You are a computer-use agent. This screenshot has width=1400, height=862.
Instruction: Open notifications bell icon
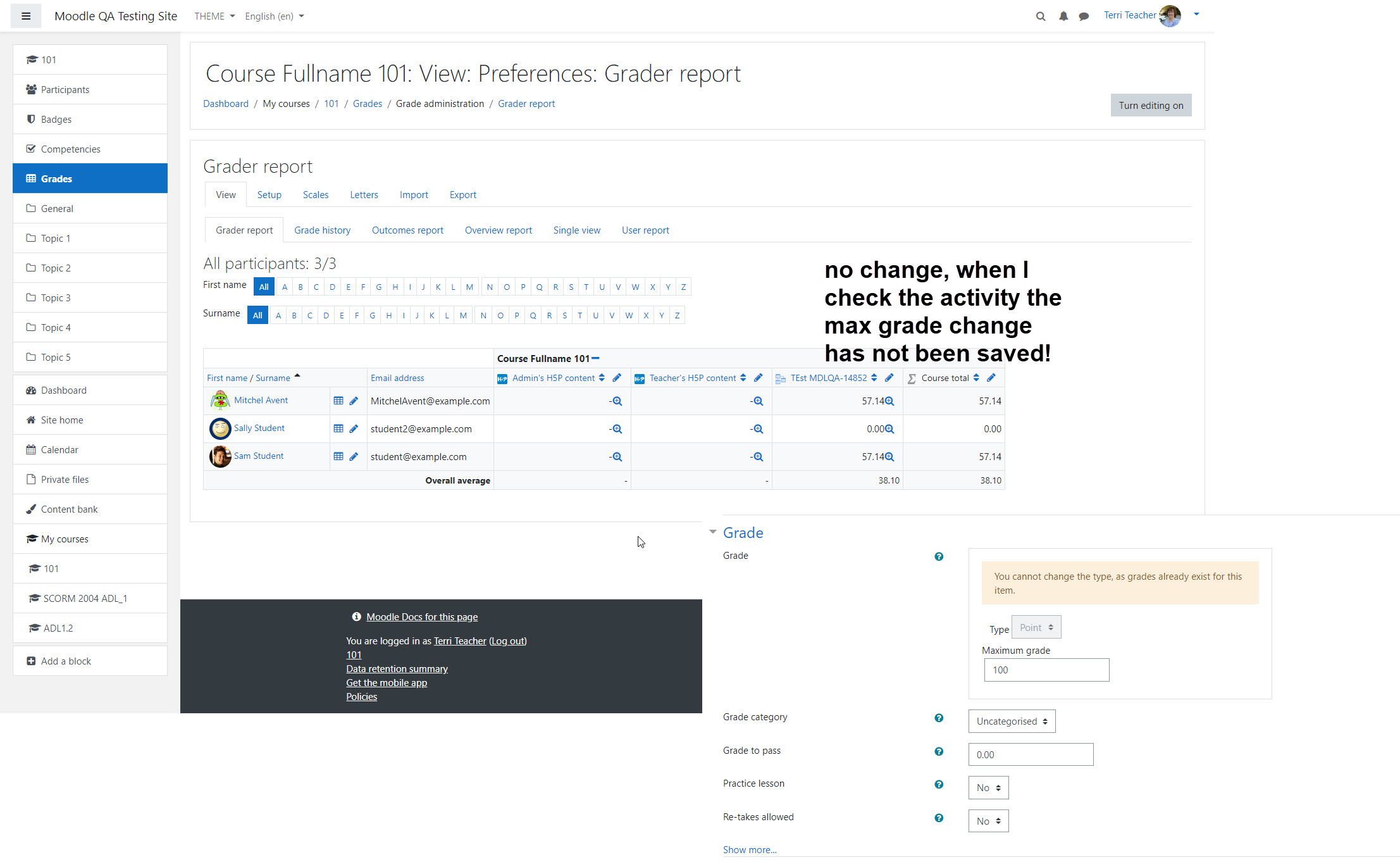[x=1063, y=16]
